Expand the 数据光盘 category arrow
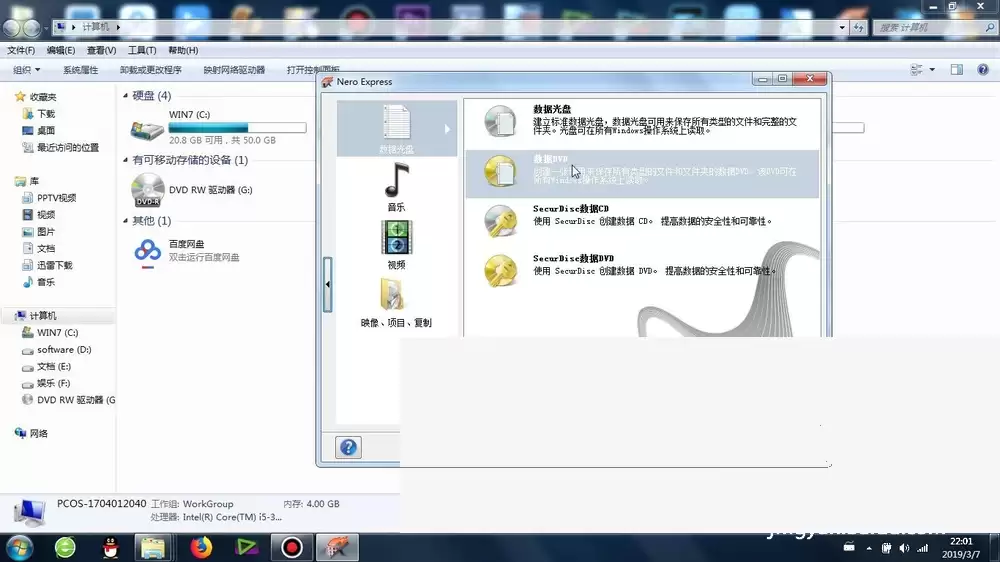 [x=447, y=129]
